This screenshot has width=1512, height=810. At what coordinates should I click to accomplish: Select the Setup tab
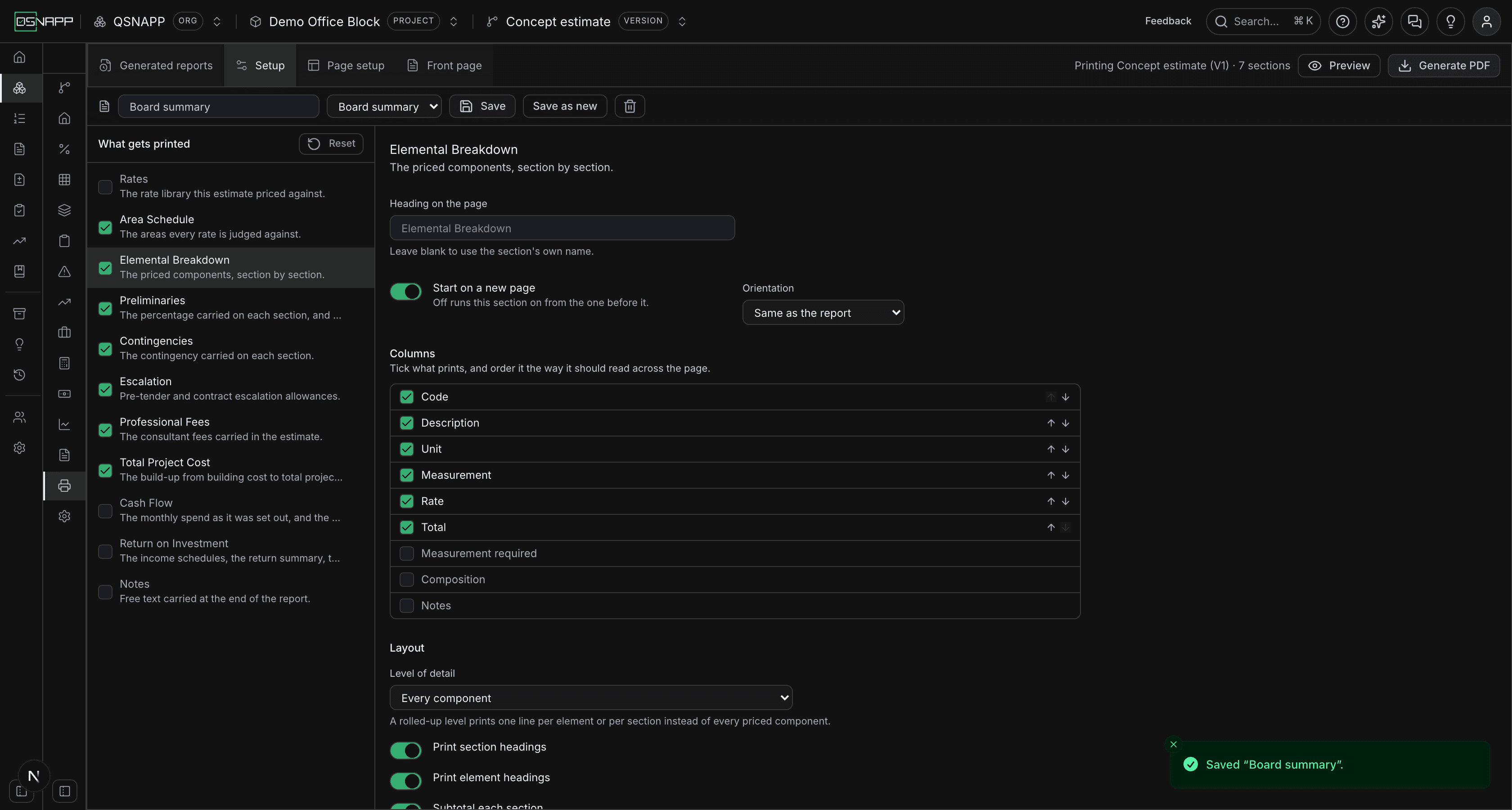pos(260,65)
